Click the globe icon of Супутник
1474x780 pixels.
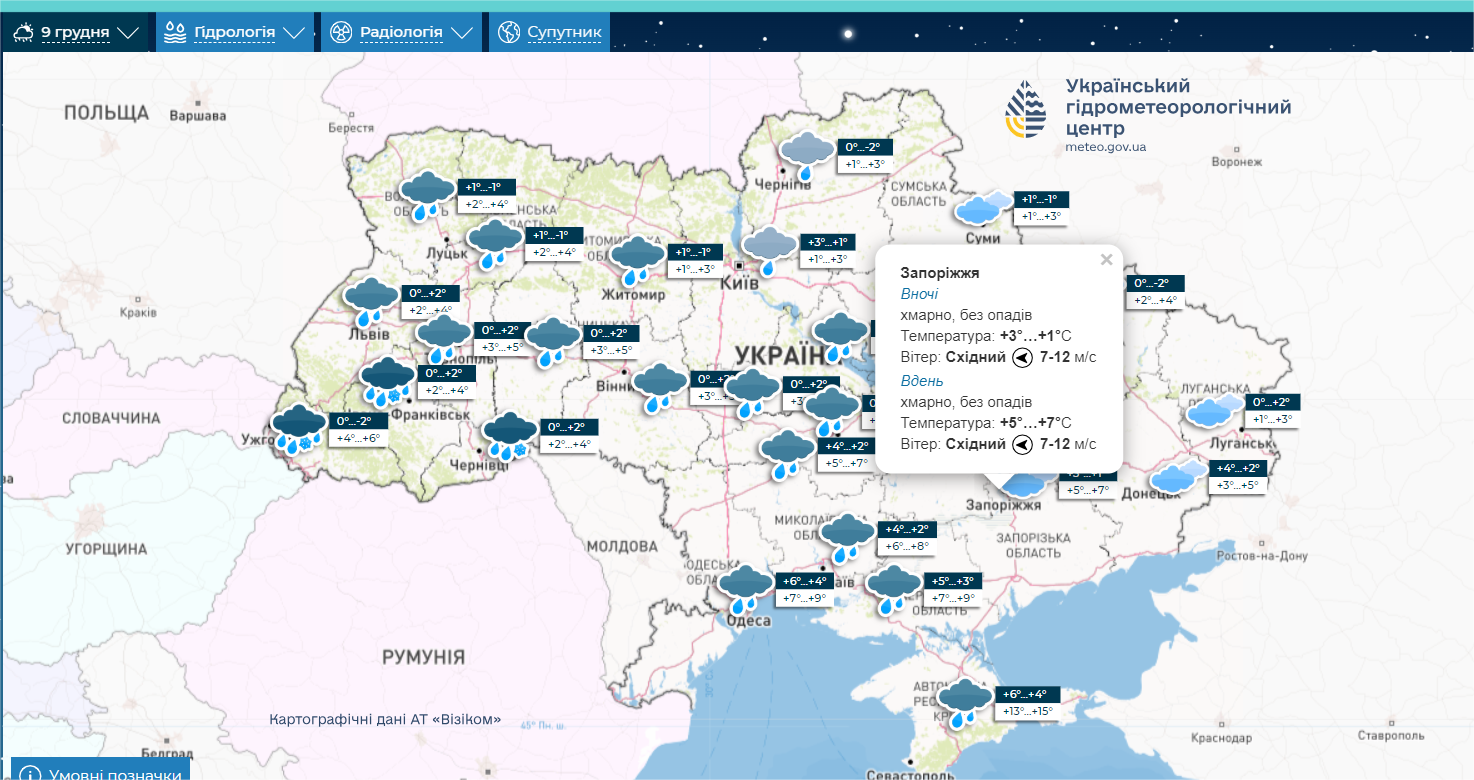pos(509,32)
